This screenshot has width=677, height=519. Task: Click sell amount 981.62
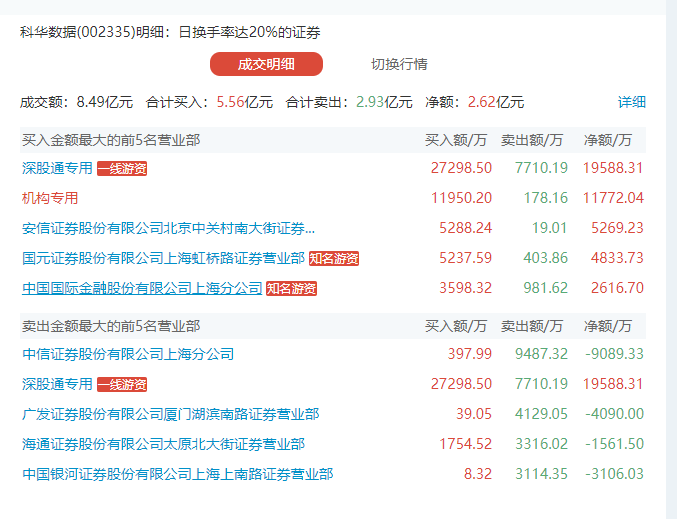tap(546, 288)
